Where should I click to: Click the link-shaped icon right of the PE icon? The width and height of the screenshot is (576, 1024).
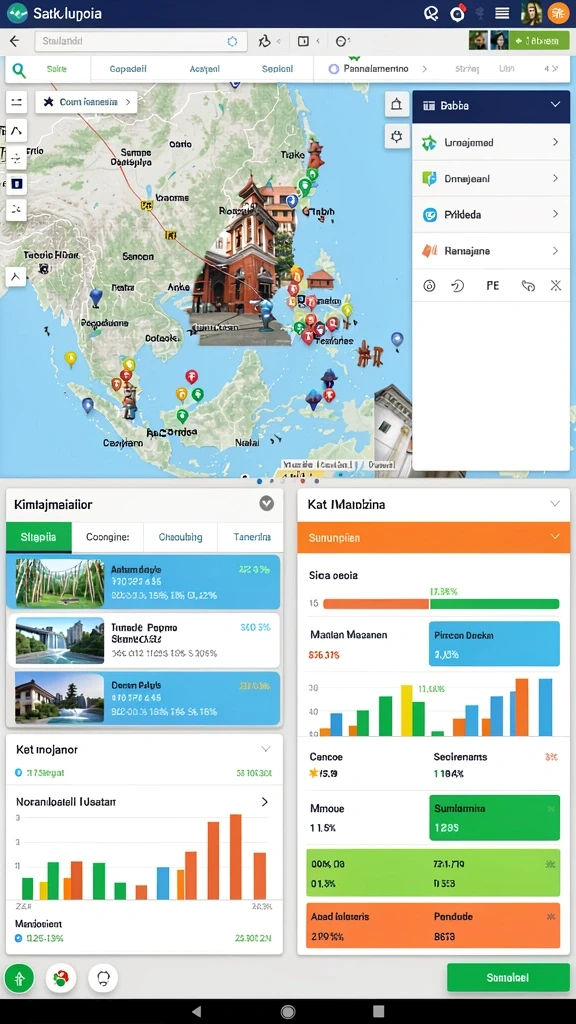tap(528, 285)
